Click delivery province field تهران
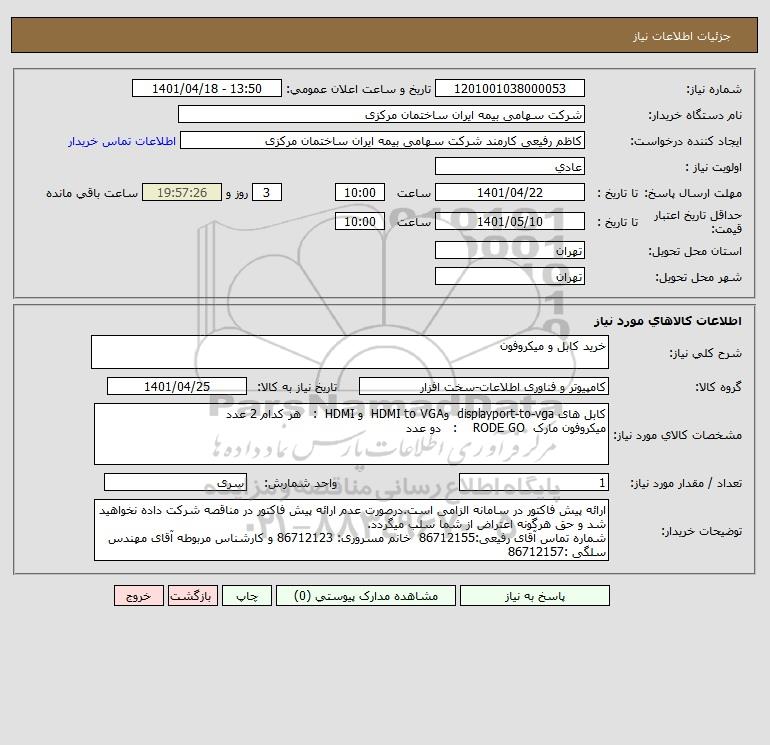This screenshot has width=770, height=745. [510, 250]
